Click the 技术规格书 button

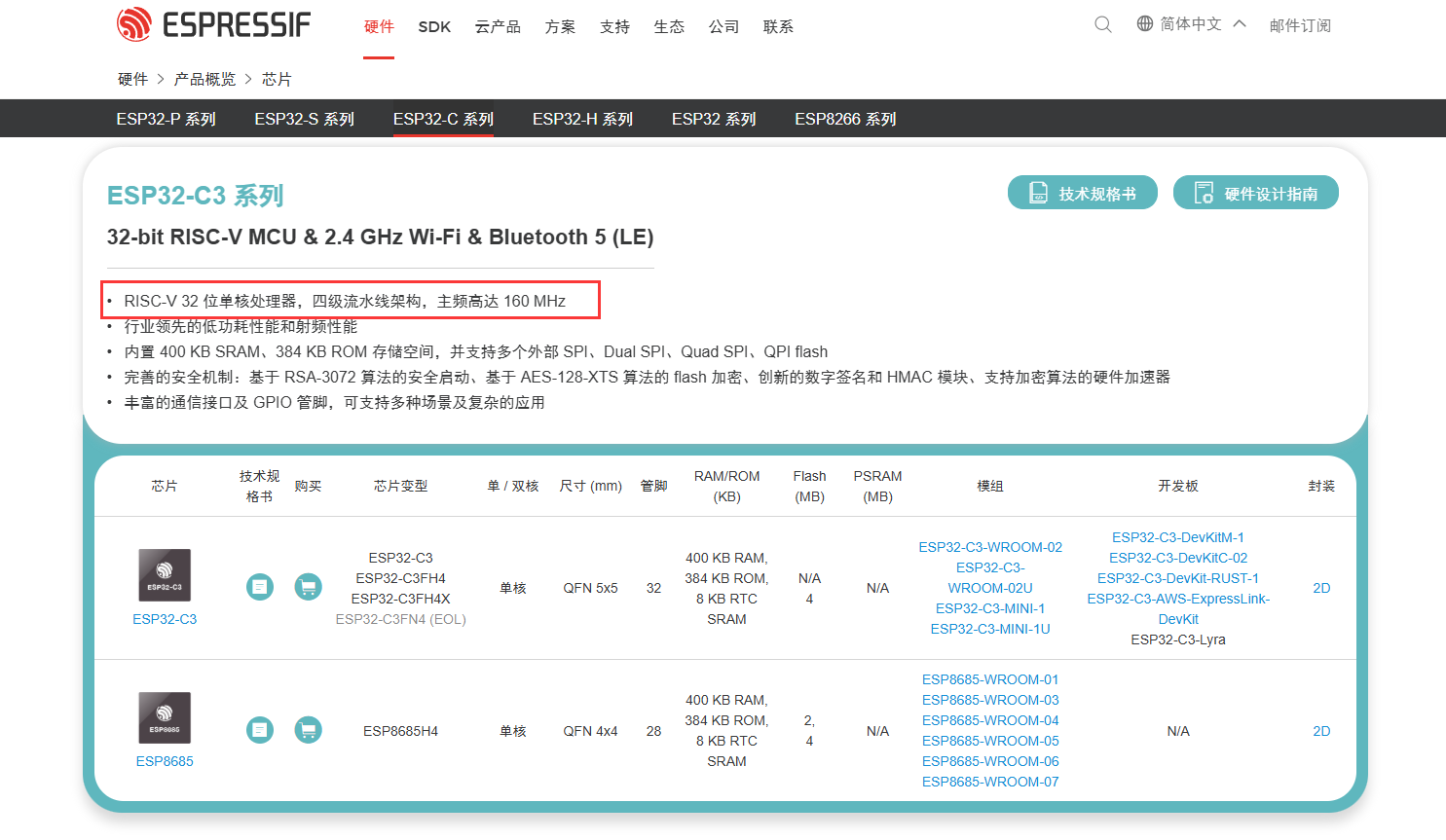[1083, 193]
